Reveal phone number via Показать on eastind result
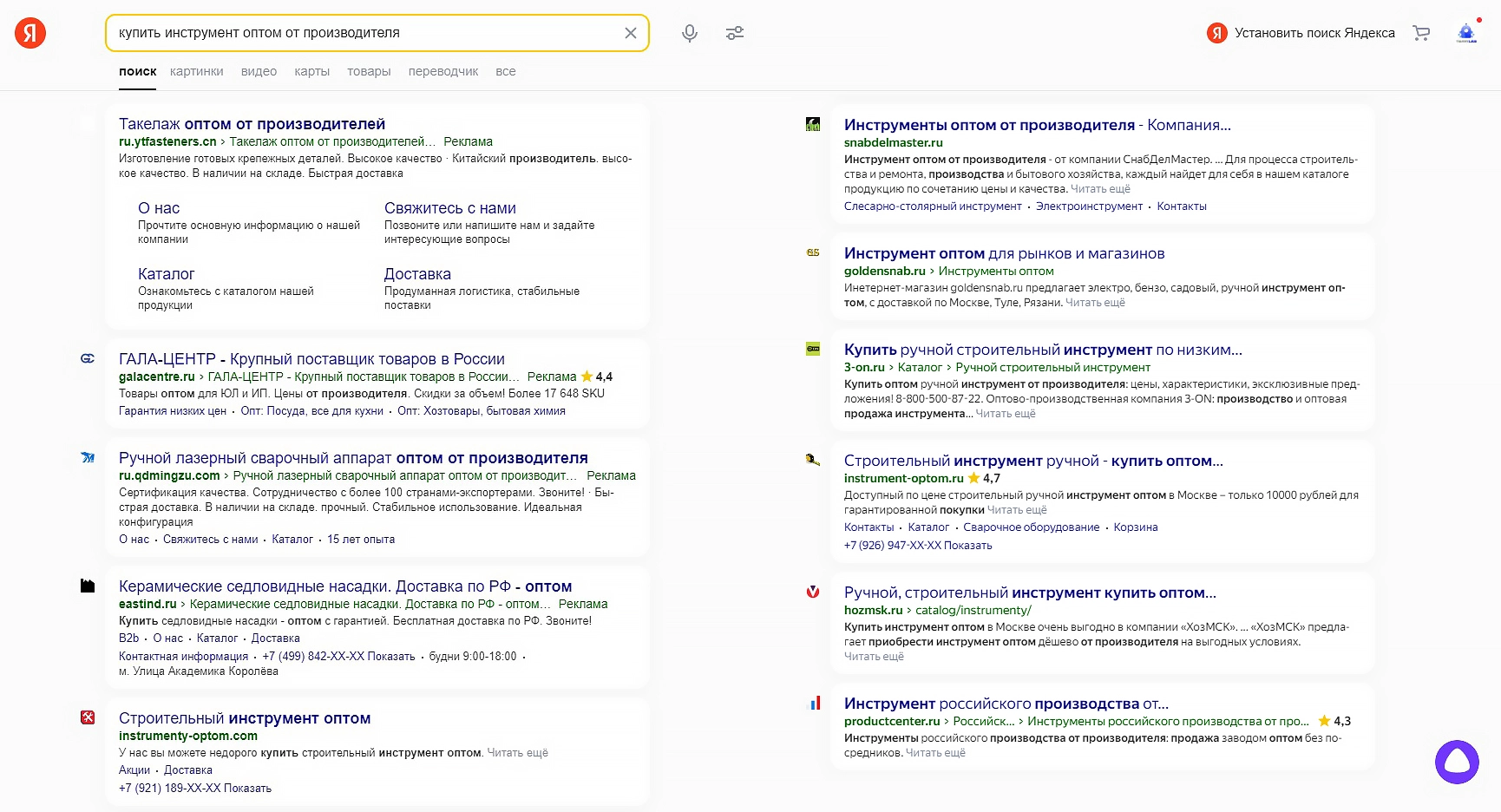Viewport: 1501px width, 812px height. click(x=391, y=657)
